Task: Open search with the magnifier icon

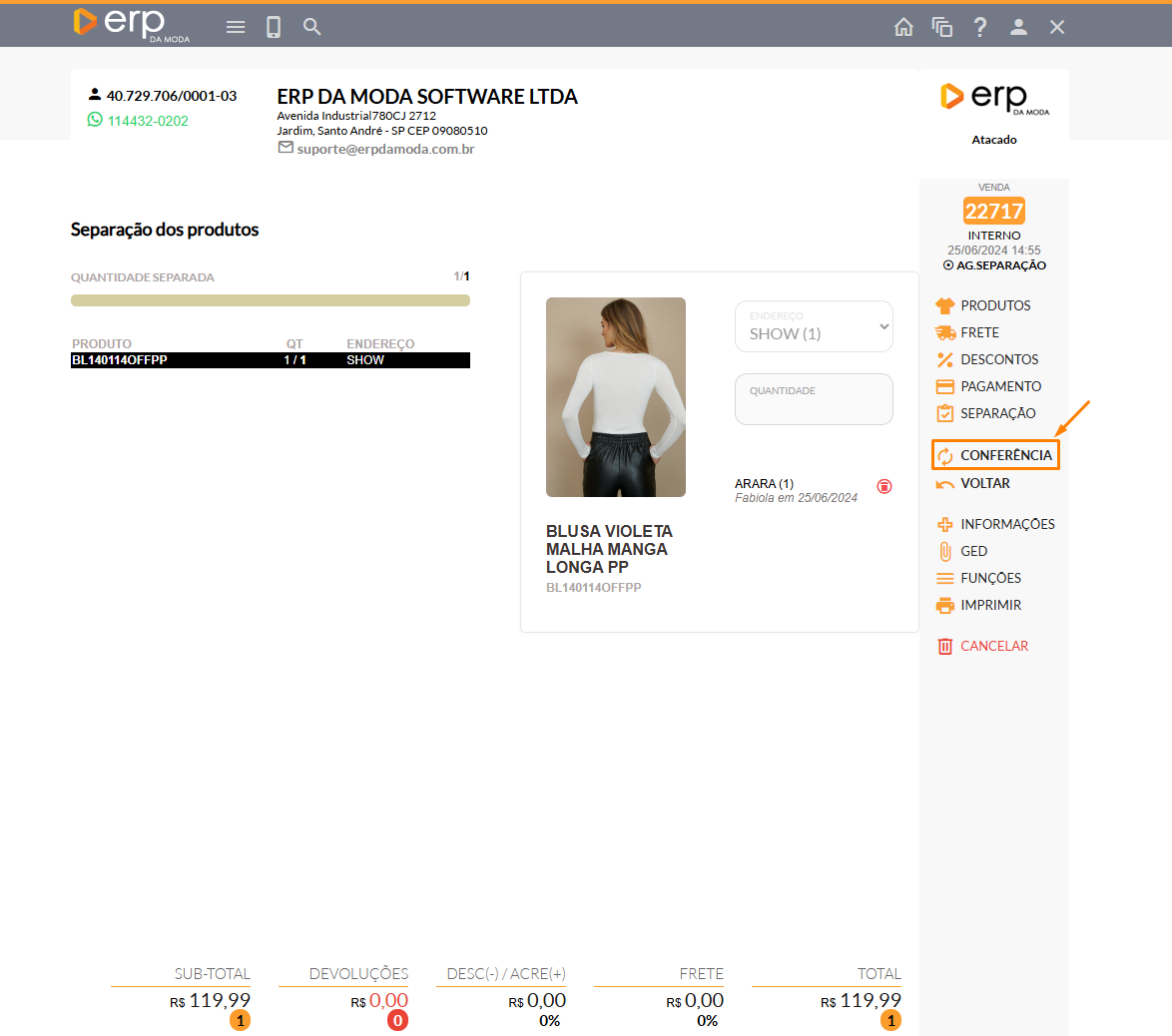Action: pos(312,27)
